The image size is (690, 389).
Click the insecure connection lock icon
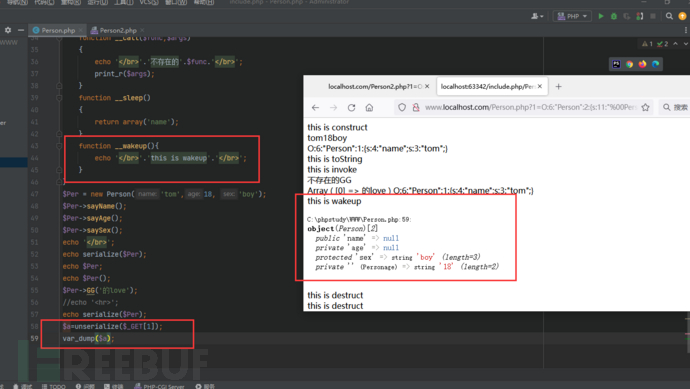click(415, 107)
